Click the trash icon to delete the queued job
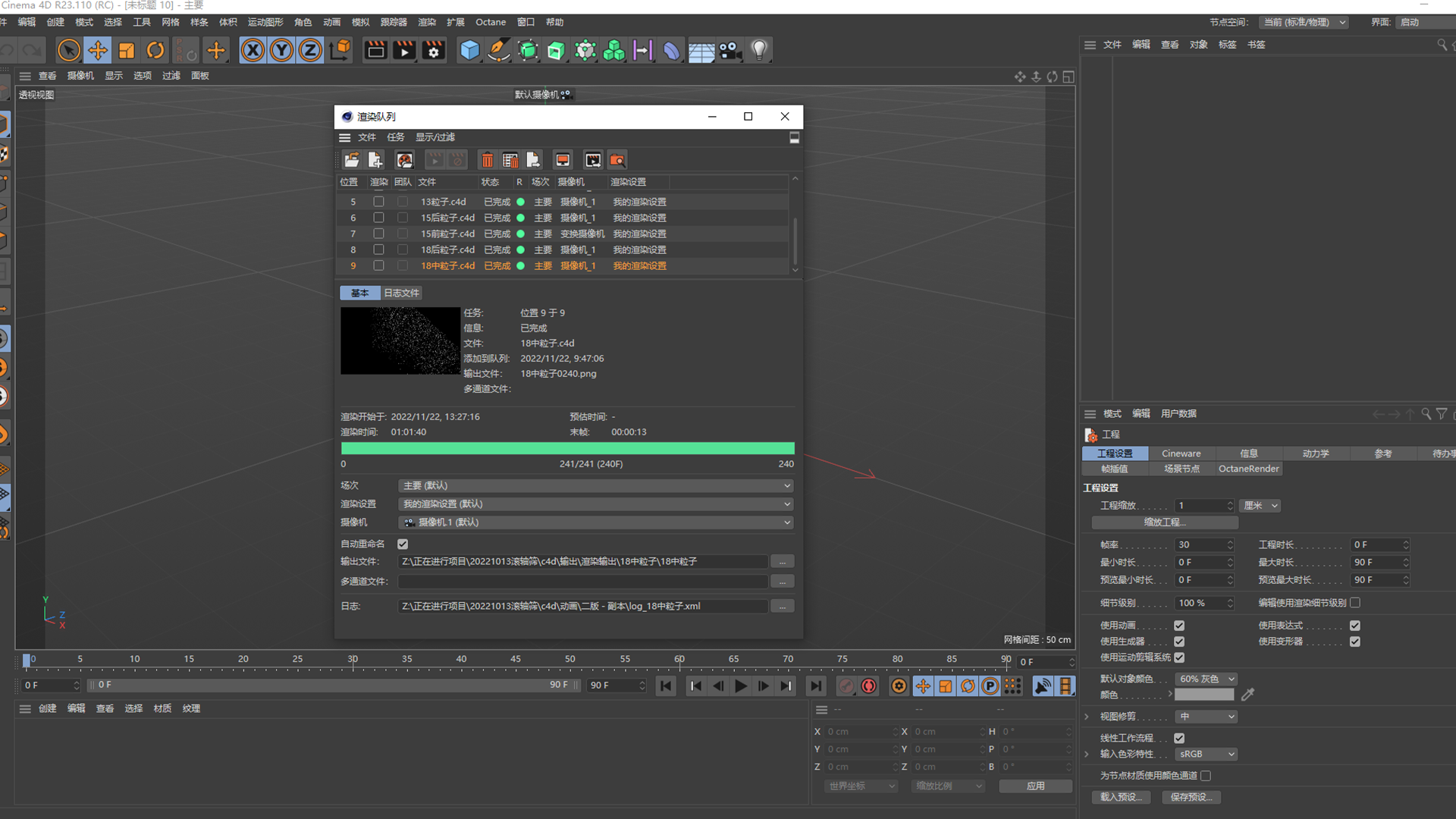Screen dimensions: 1456x819 [488, 160]
